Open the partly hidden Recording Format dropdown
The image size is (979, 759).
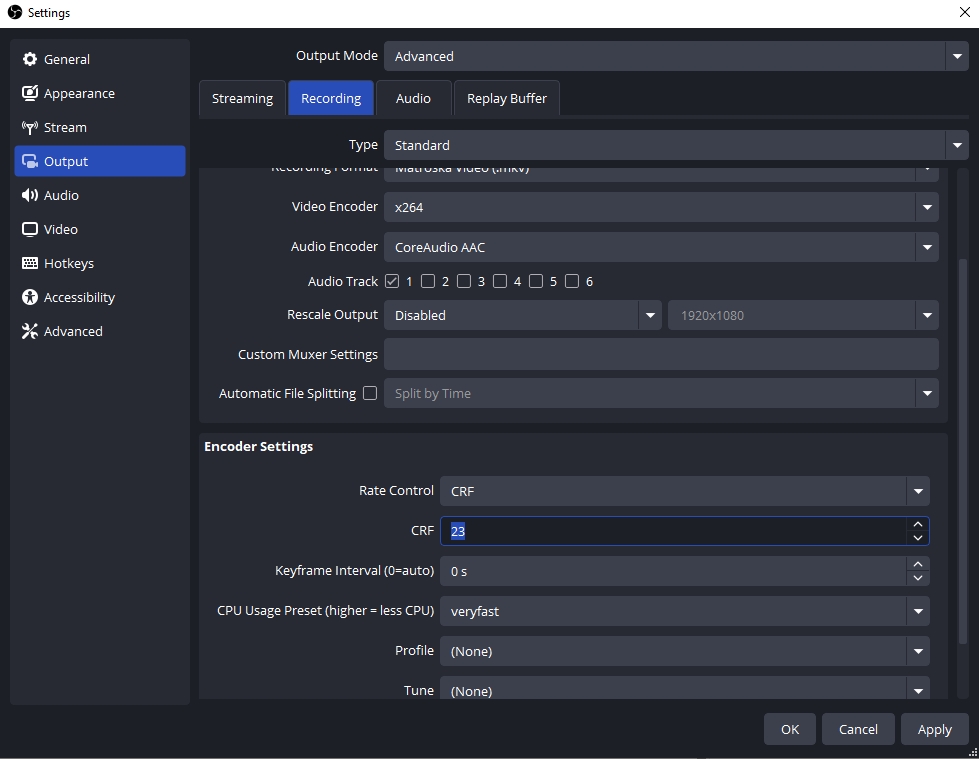point(661,175)
